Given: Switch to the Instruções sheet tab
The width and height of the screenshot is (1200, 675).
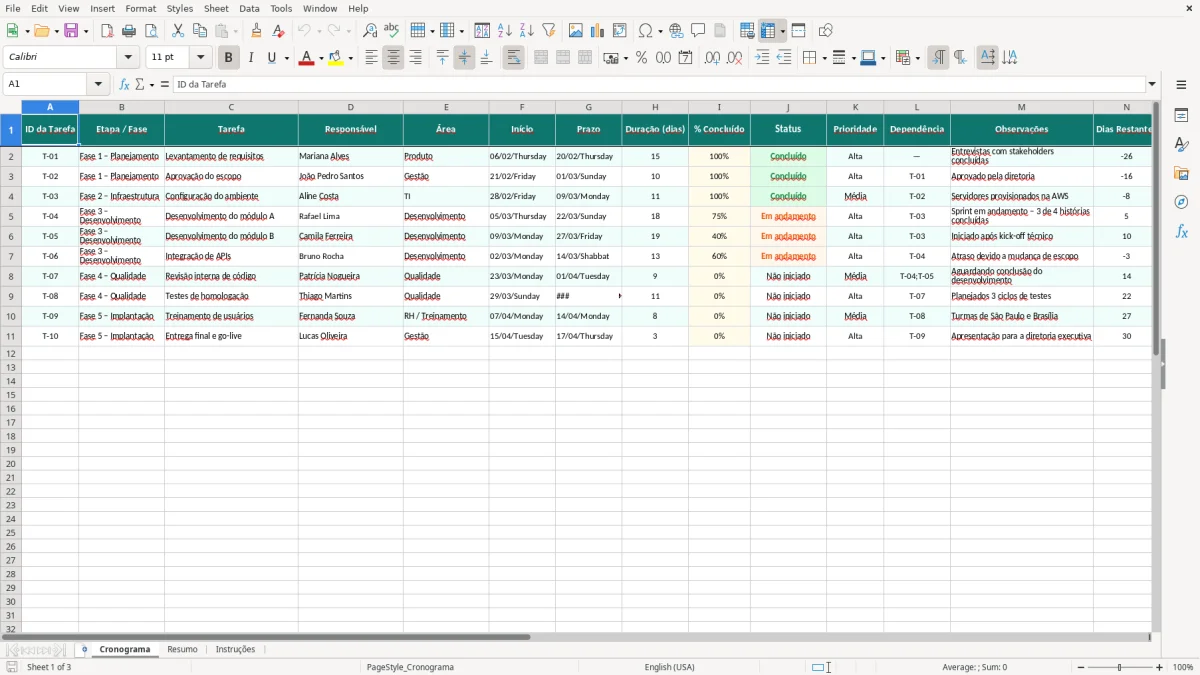Looking at the screenshot, I should pos(236,649).
